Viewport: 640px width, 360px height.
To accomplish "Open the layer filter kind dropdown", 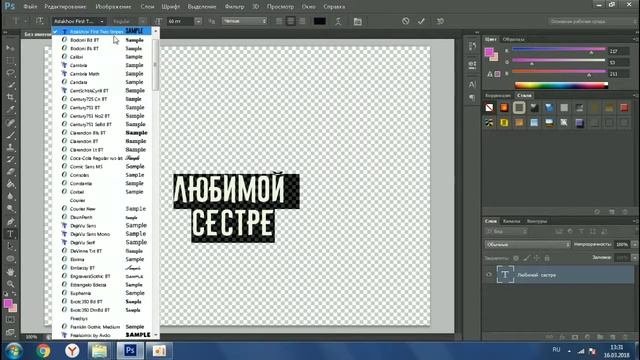I will point(506,231).
